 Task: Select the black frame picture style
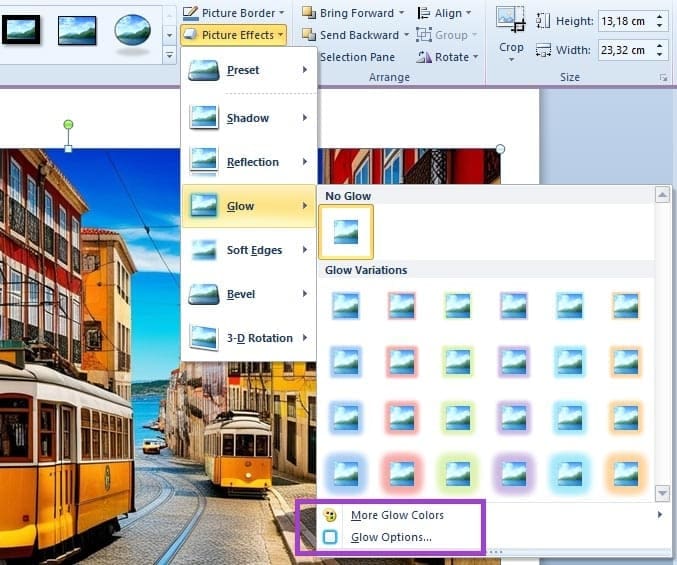point(20,30)
